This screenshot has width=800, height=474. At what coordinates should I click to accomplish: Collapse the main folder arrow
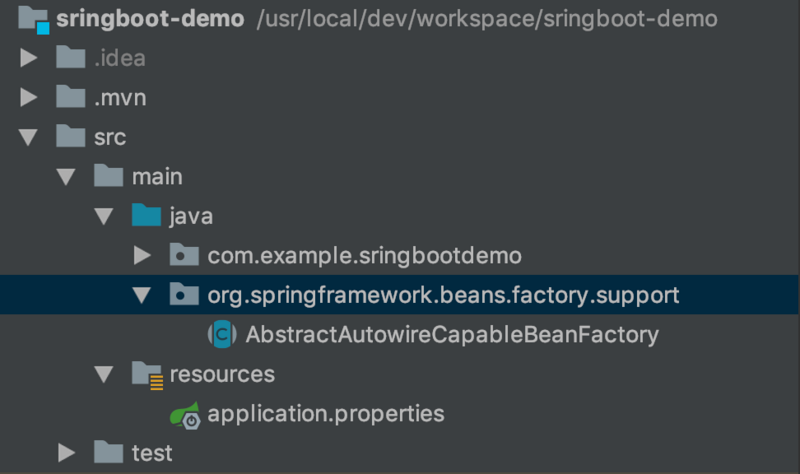tap(66, 177)
